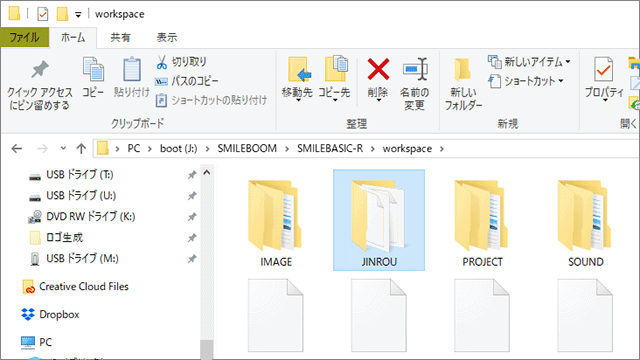640x360 pixels.
Task: Select blank file below PROJECT folder
Action: click(482, 315)
